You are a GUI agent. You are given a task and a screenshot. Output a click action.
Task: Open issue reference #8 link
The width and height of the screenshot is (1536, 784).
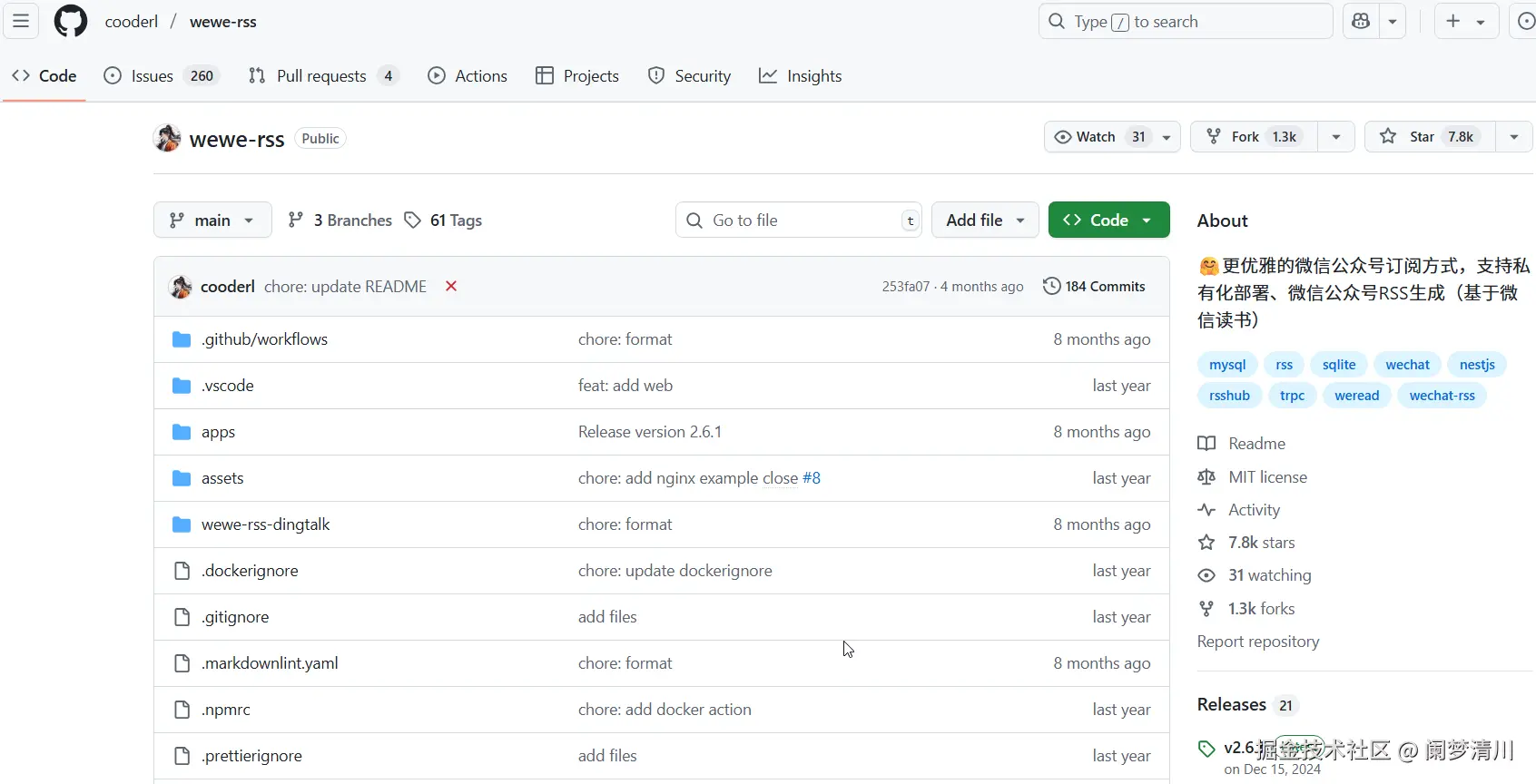tap(812, 478)
